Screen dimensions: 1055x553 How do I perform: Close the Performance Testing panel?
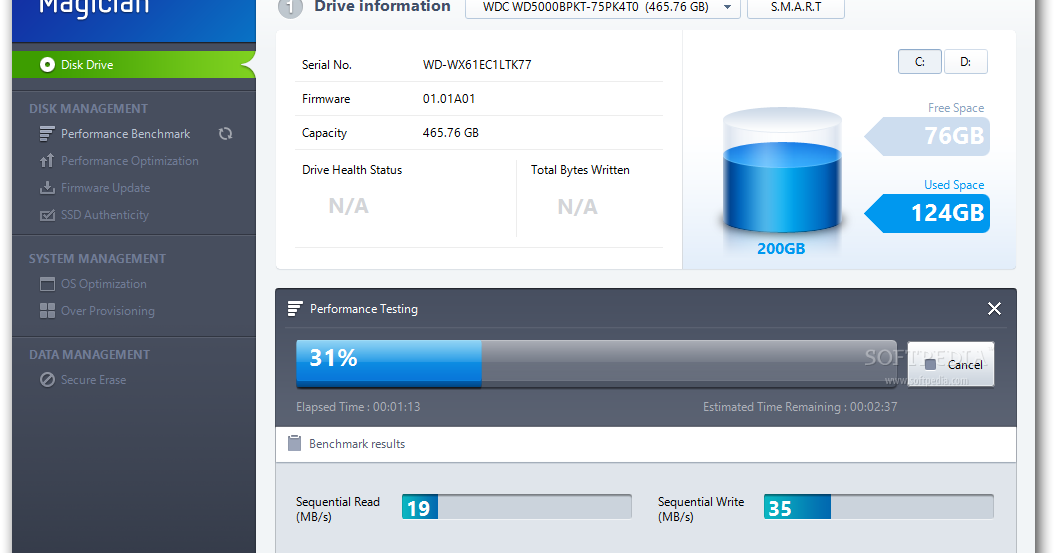click(994, 309)
